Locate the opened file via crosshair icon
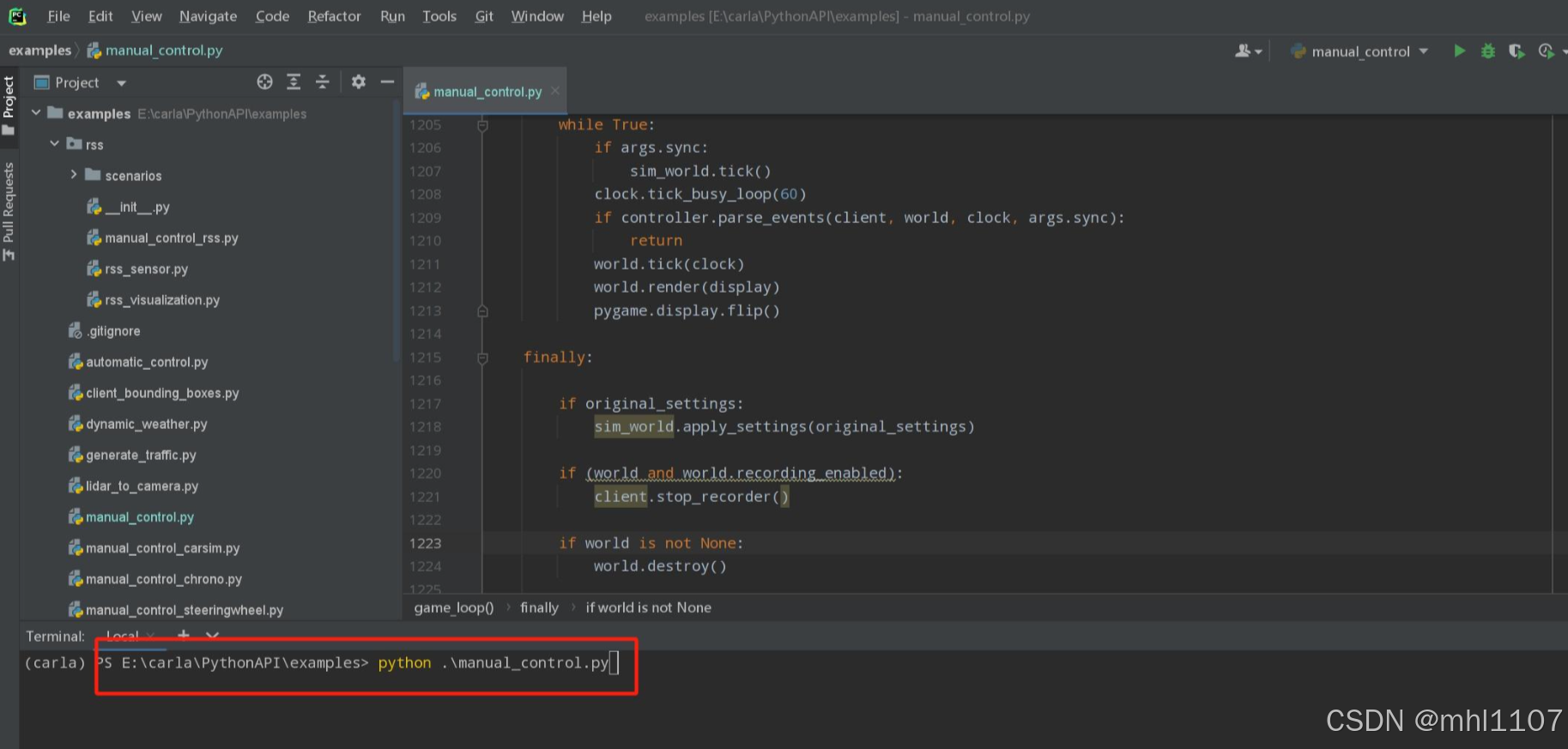Image resolution: width=1568 pixels, height=749 pixels. tap(264, 82)
